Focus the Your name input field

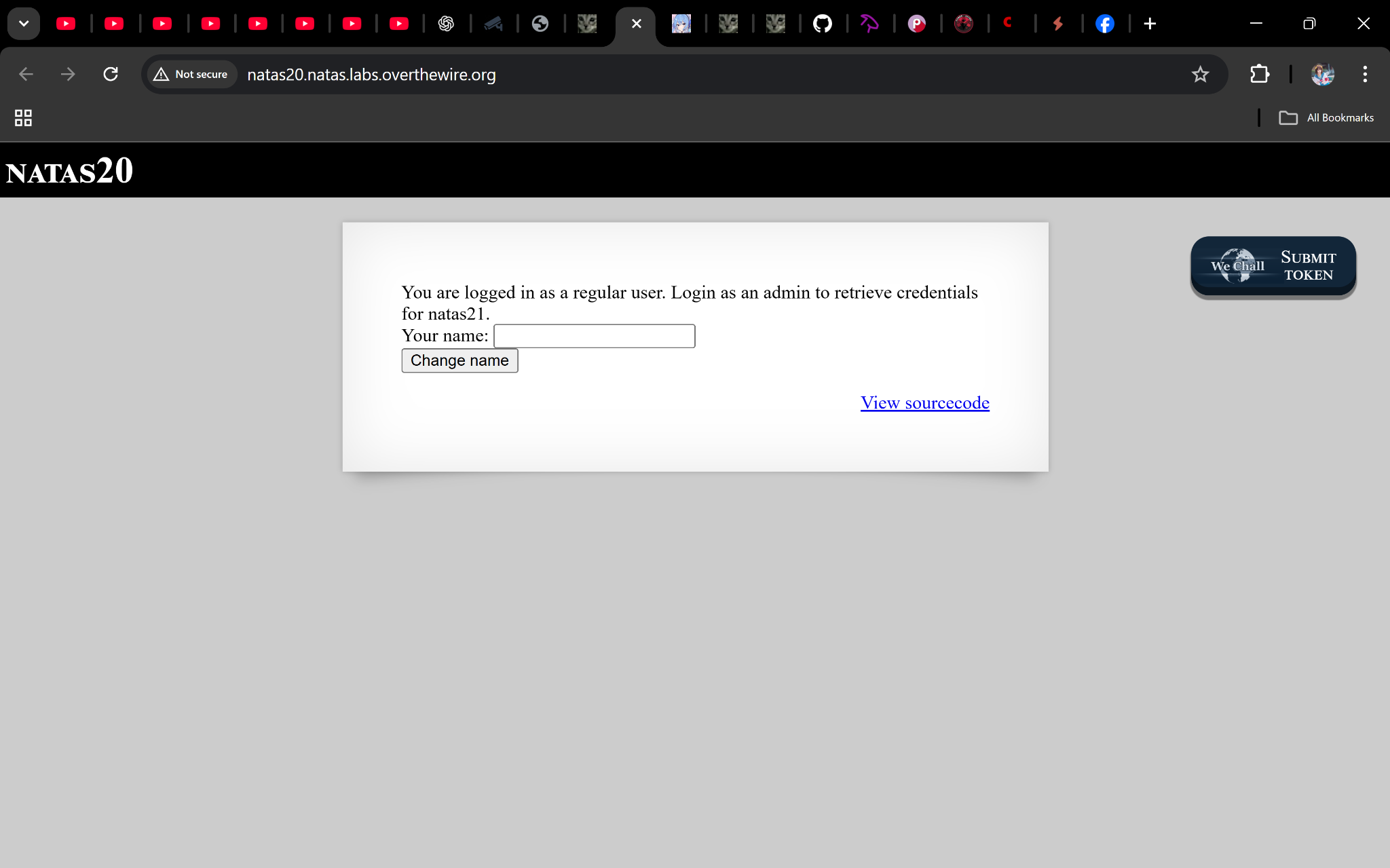pyautogui.click(x=594, y=336)
